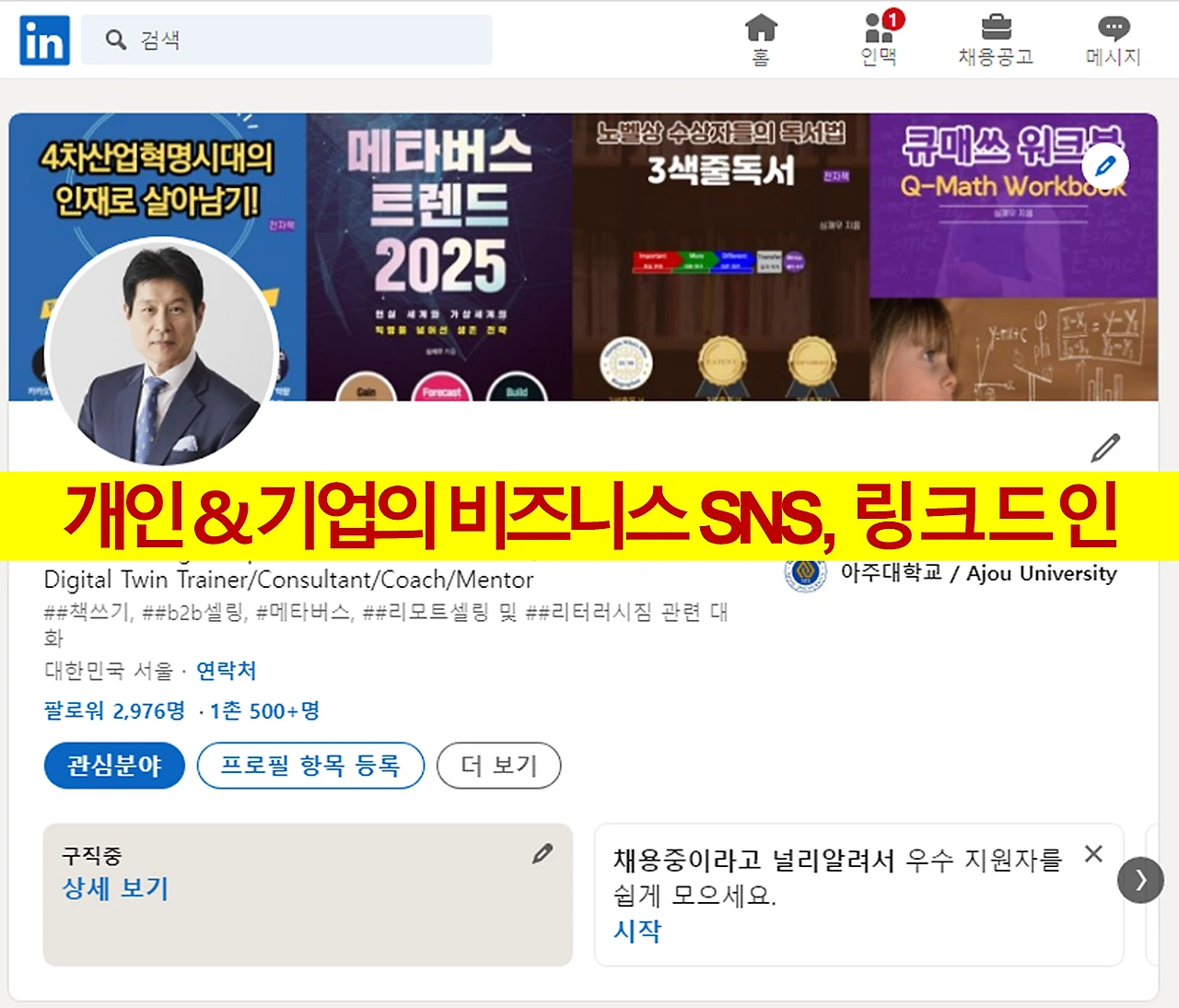Expand the 더 보기 options menu
The height and width of the screenshot is (1008, 1179).
498,766
